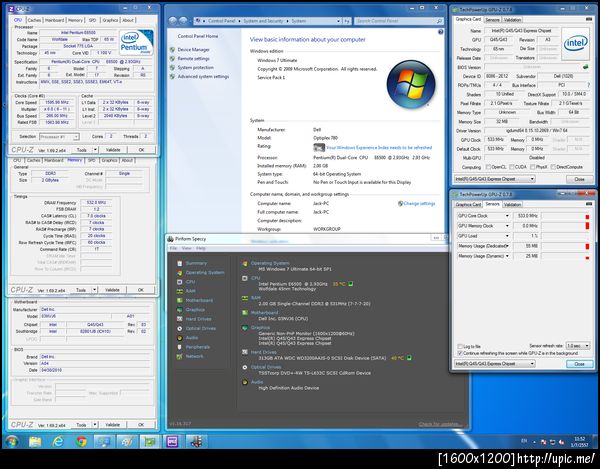
Task: Open Device Manager link in Control Panel
Action: (x=193, y=49)
